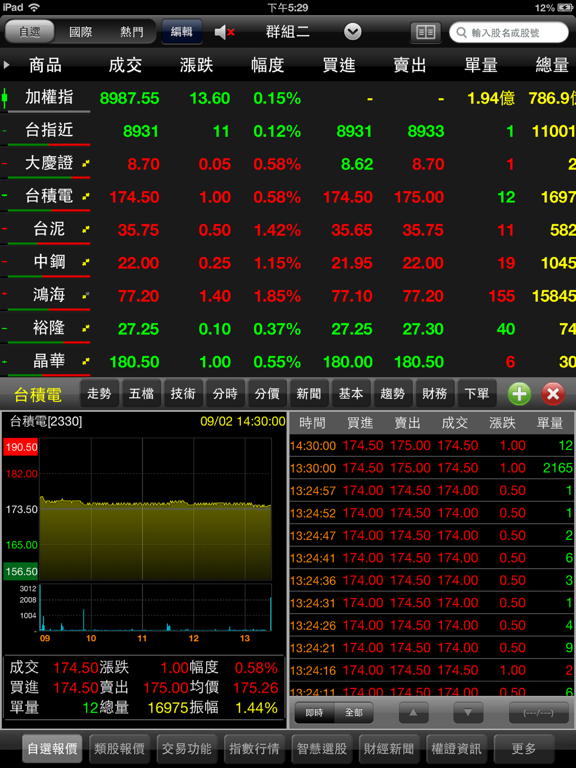The width and height of the screenshot is (576, 768).
Task: Select the 鴻海 stock row
Action: click(x=288, y=295)
